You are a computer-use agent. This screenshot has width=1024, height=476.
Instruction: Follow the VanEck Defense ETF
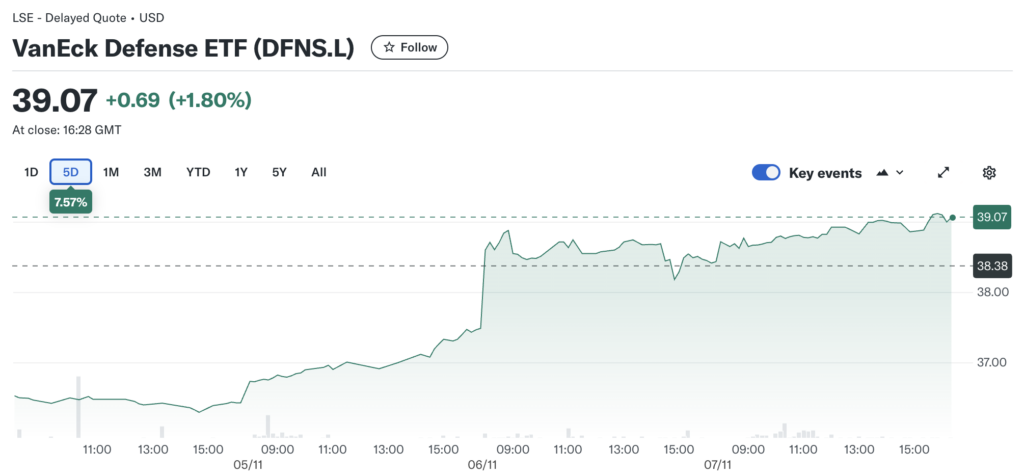[409, 48]
